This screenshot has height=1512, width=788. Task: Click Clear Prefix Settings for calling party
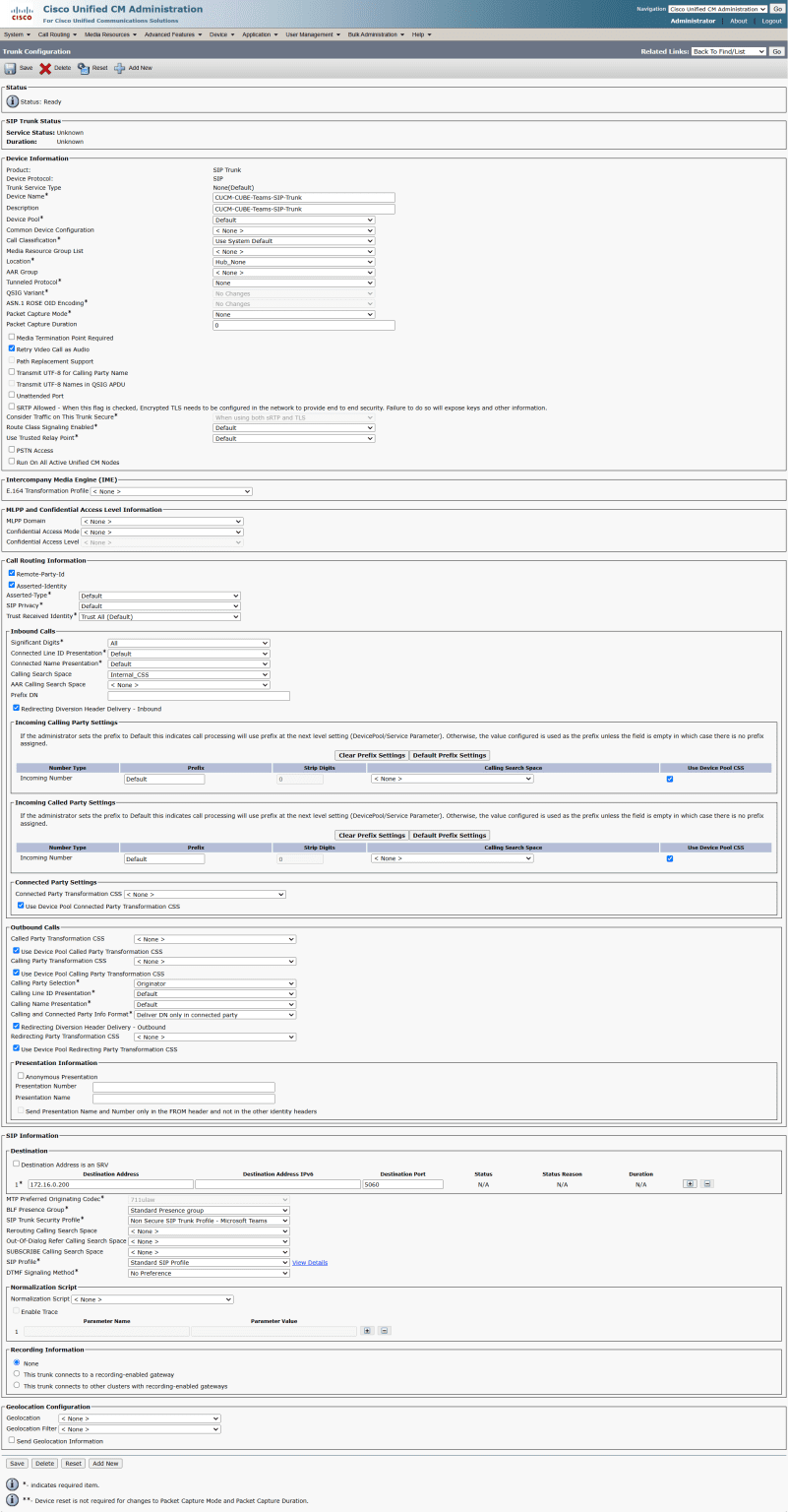pos(372,755)
